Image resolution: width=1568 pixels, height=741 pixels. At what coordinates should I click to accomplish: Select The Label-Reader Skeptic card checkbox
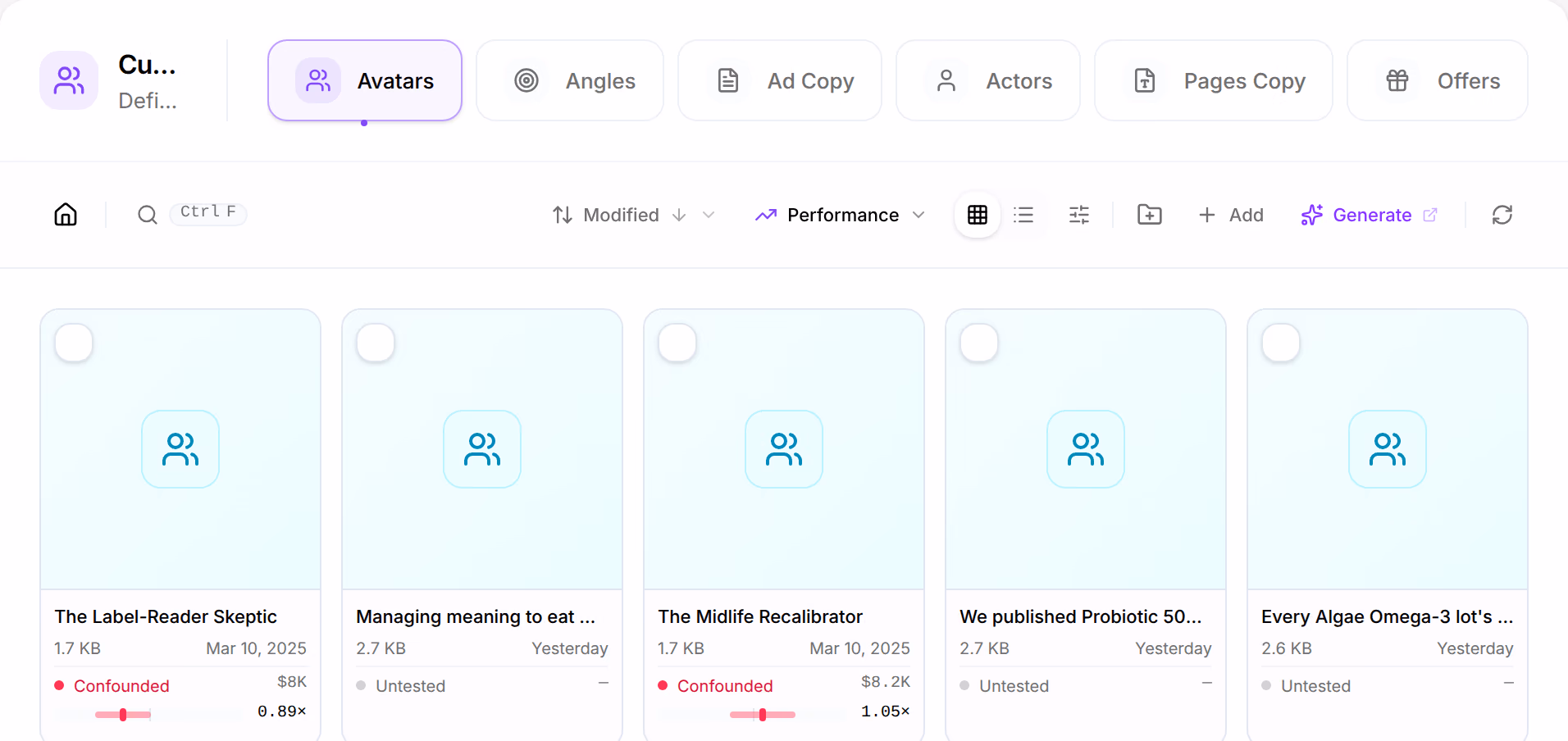click(x=74, y=343)
